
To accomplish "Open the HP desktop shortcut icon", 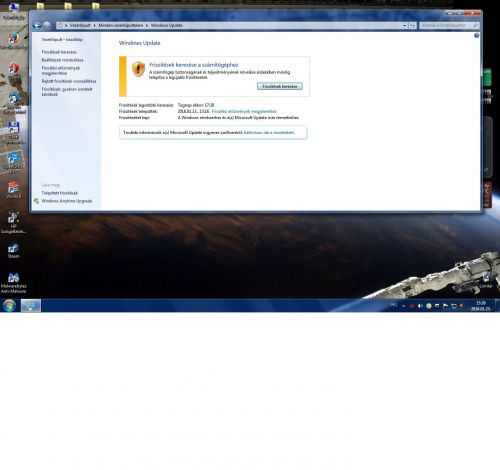I will (x=13, y=217).
